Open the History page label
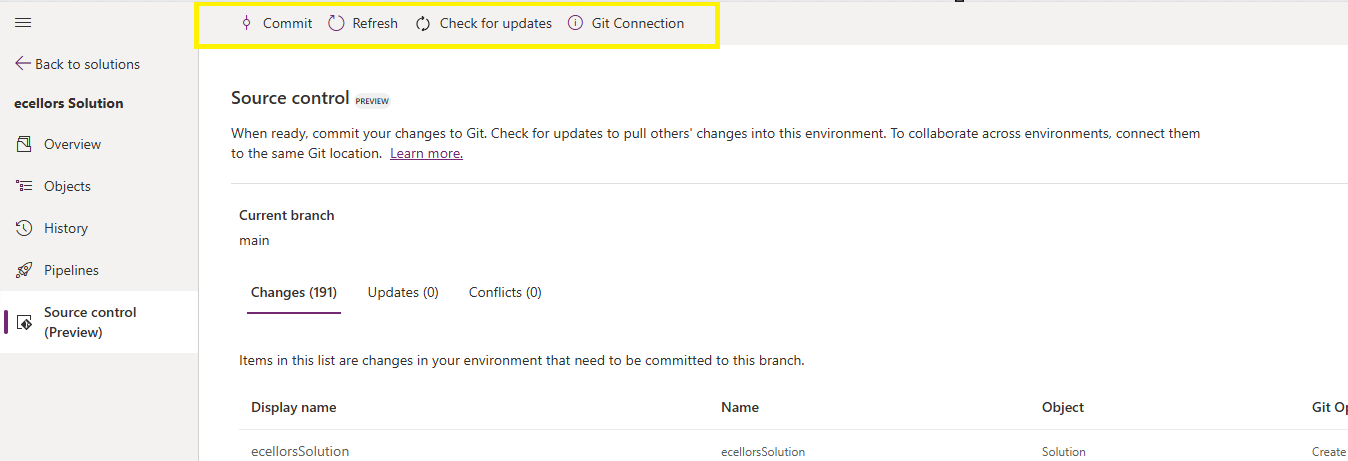This screenshot has width=1348, height=461. pos(66,228)
